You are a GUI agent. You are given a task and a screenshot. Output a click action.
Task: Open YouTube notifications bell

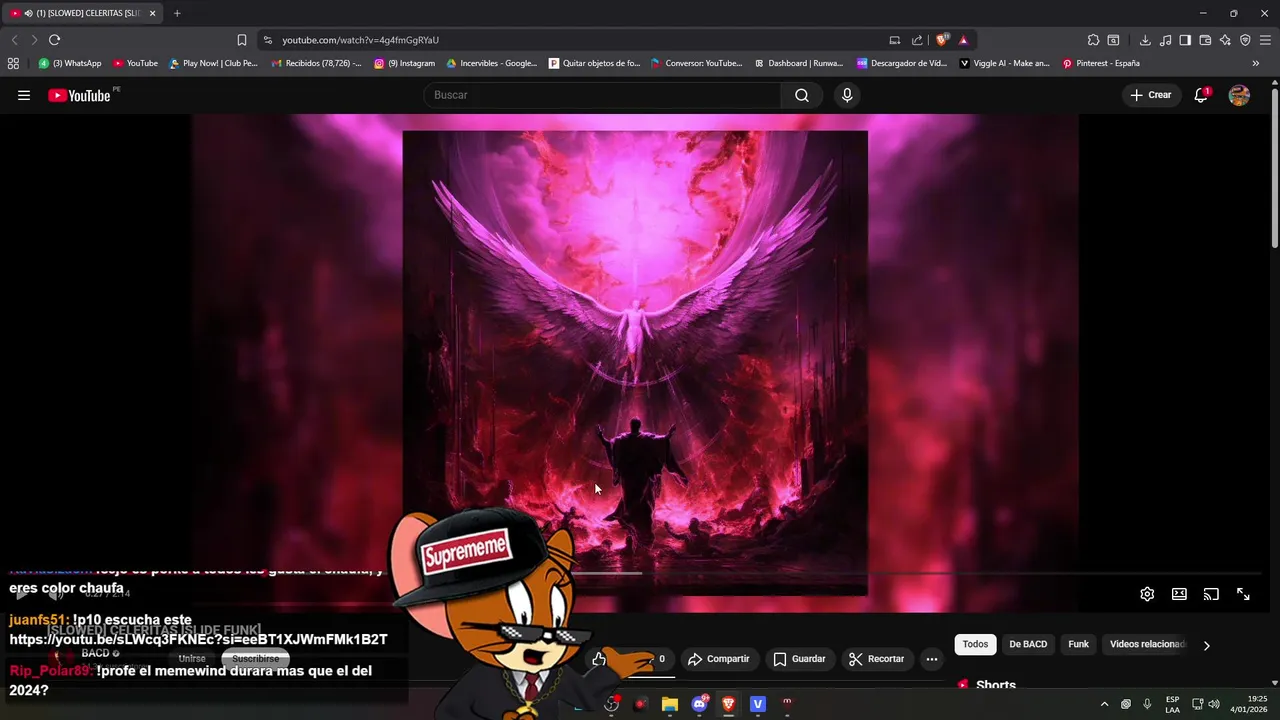1201,95
